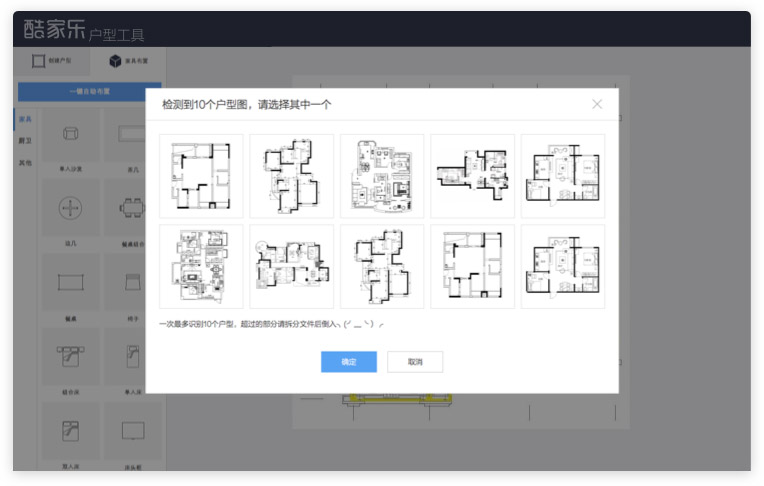
Task: Pick the 双人床 double bed icon
Action: (x=71, y=431)
